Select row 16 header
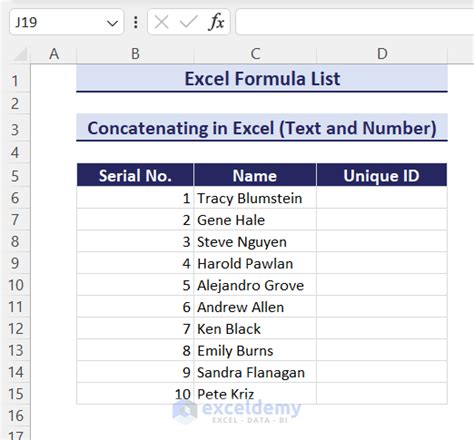Image resolution: width=474 pixels, height=440 pixels. coord(15,416)
